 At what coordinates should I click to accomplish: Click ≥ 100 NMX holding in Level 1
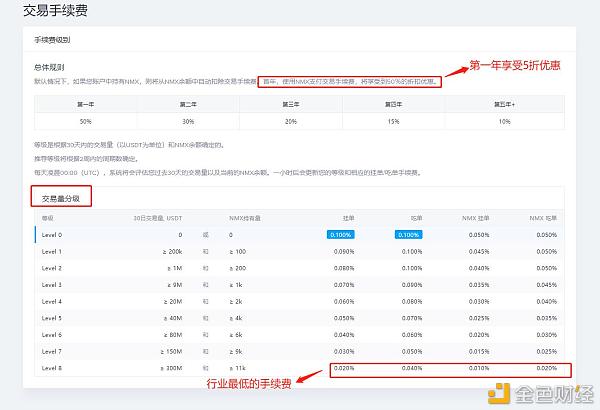tap(238, 252)
